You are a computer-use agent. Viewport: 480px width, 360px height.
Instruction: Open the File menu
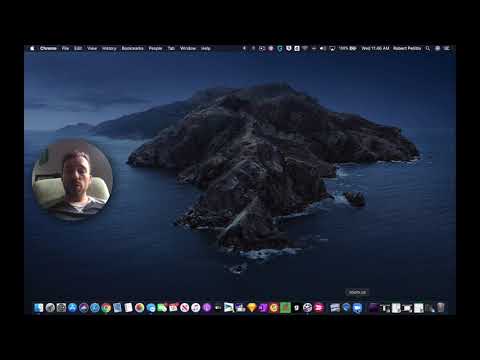(x=65, y=48)
